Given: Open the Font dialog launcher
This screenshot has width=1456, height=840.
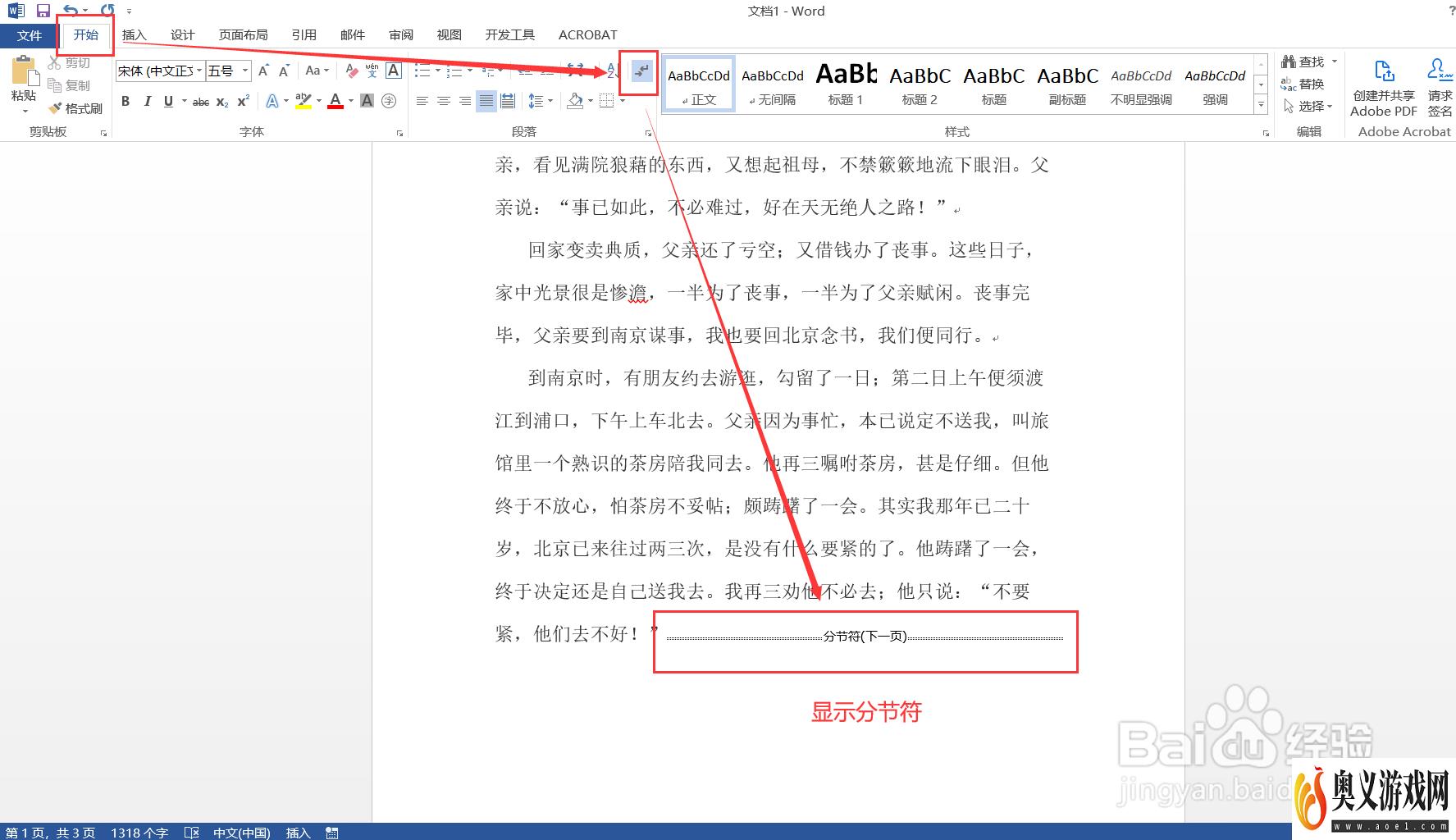Looking at the screenshot, I should pyautogui.click(x=400, y=133).
